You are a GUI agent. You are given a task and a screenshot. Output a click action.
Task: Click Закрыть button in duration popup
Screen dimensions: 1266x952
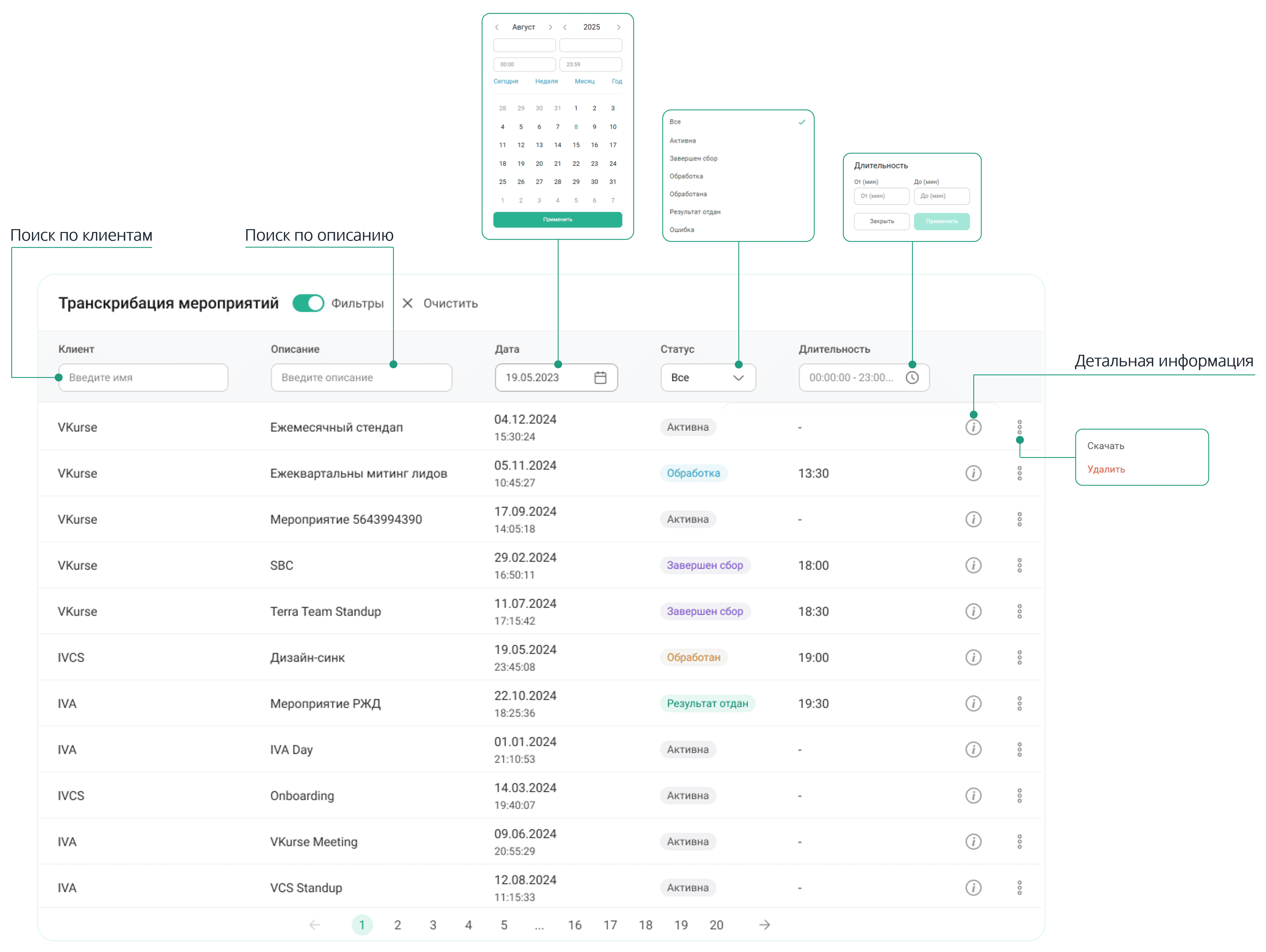[x=881, y=221]
